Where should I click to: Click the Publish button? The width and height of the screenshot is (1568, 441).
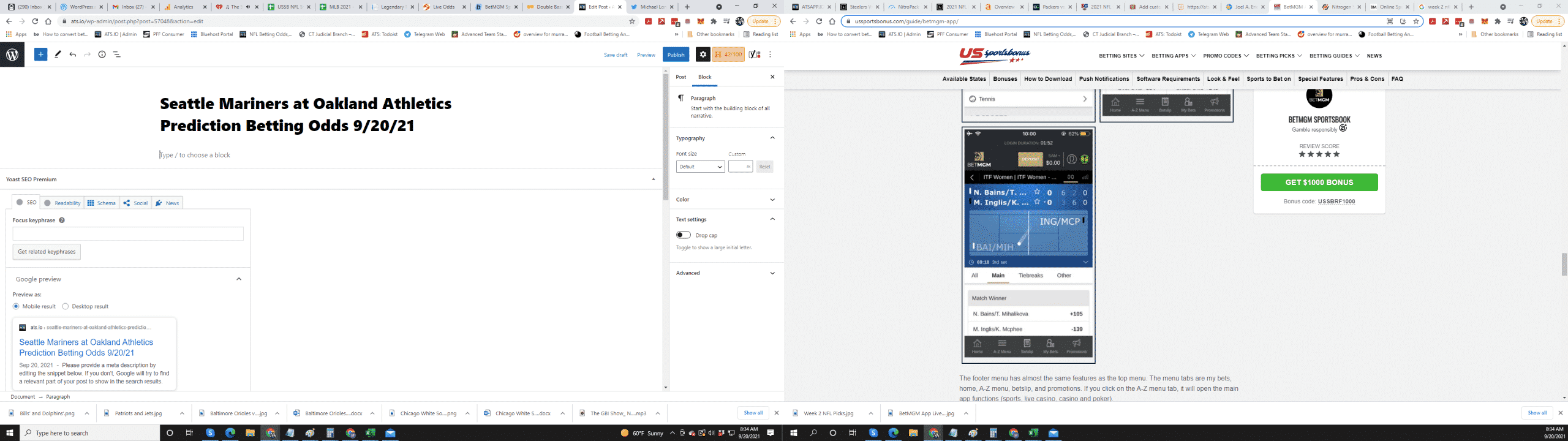click(676, 55)
